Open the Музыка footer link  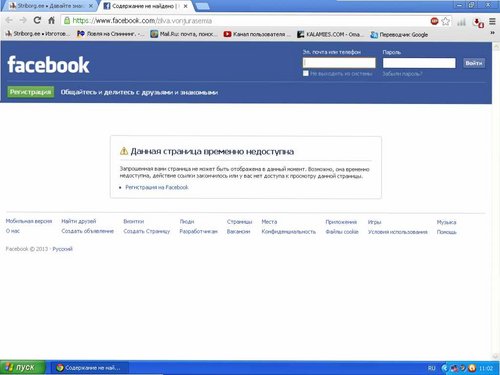(446, 222)
